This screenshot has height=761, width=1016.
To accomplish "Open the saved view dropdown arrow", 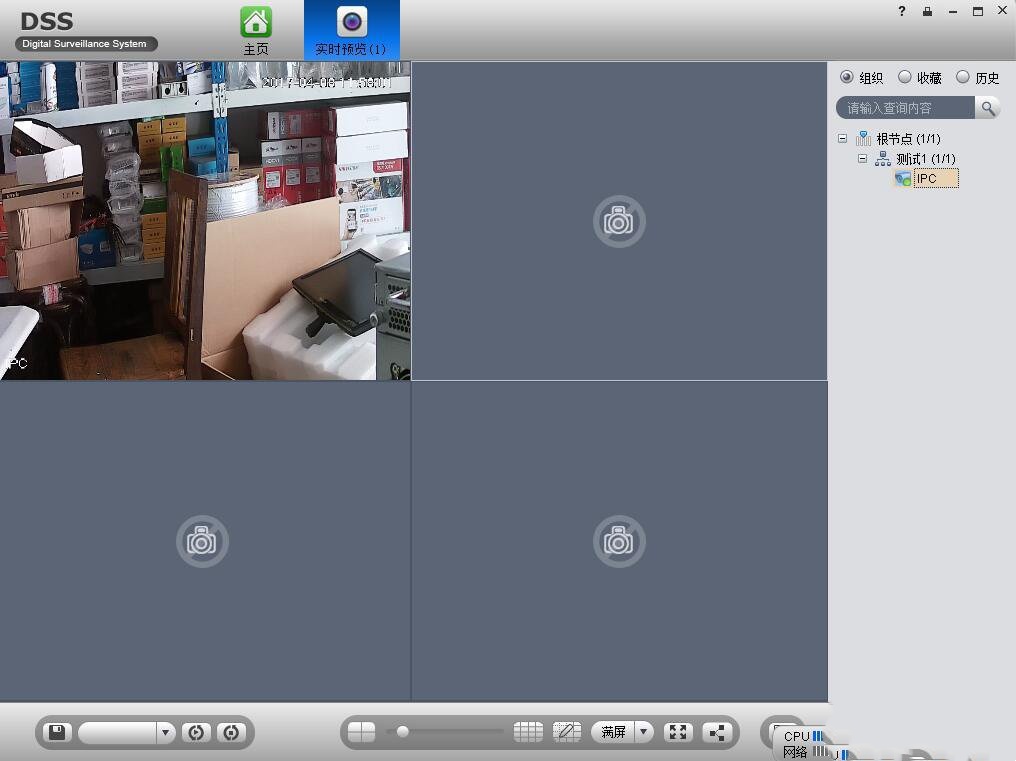I will click(166, 732).
